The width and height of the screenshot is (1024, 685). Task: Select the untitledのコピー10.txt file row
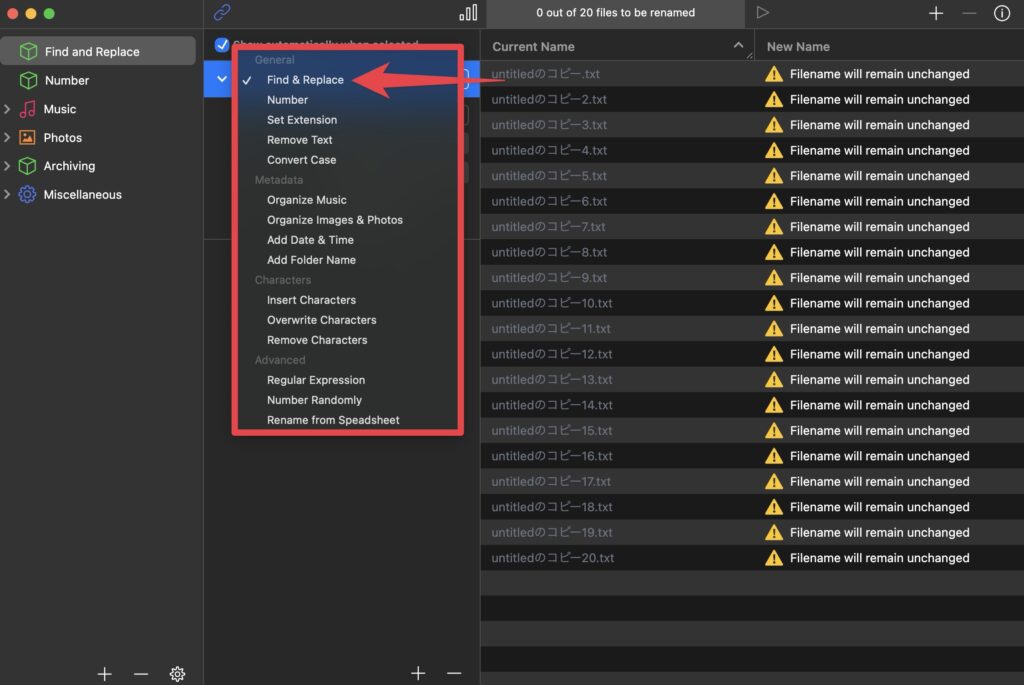[x=552, y=303]
